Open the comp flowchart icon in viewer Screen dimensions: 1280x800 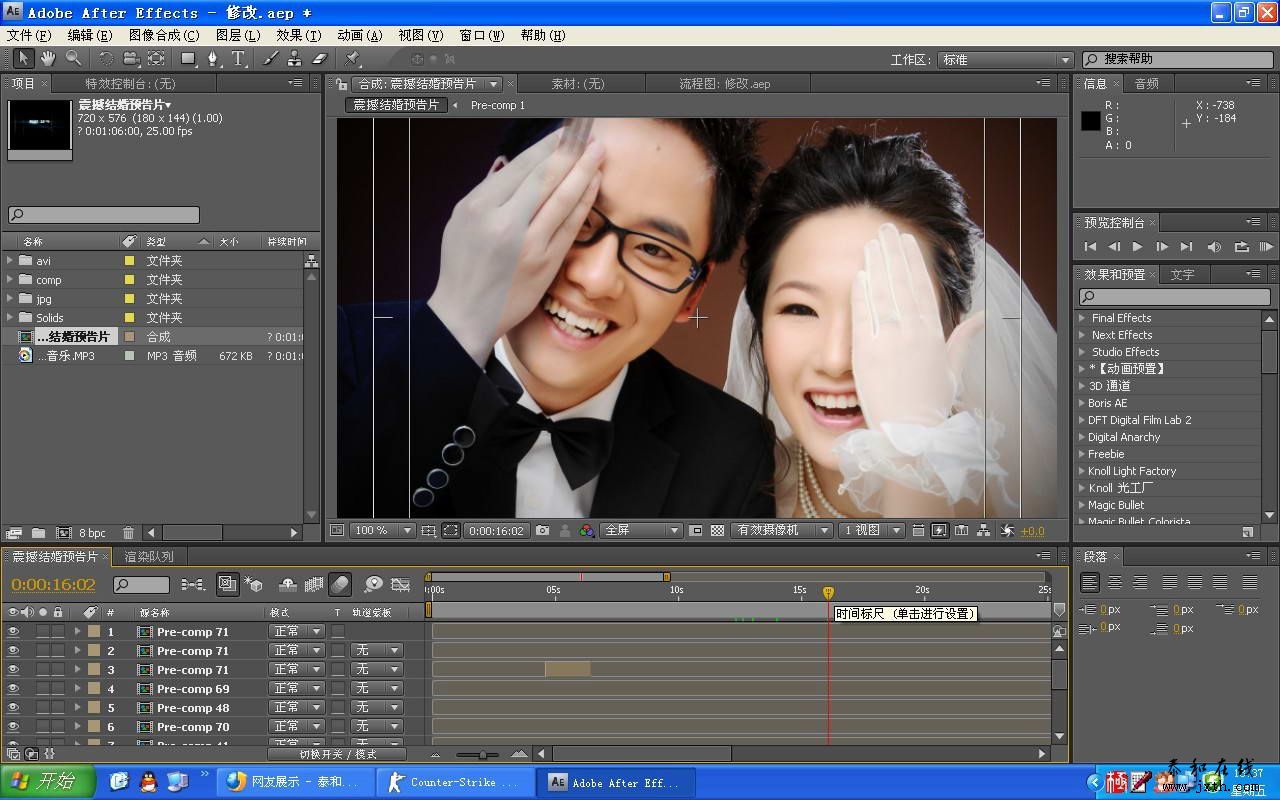coord(983,531)
